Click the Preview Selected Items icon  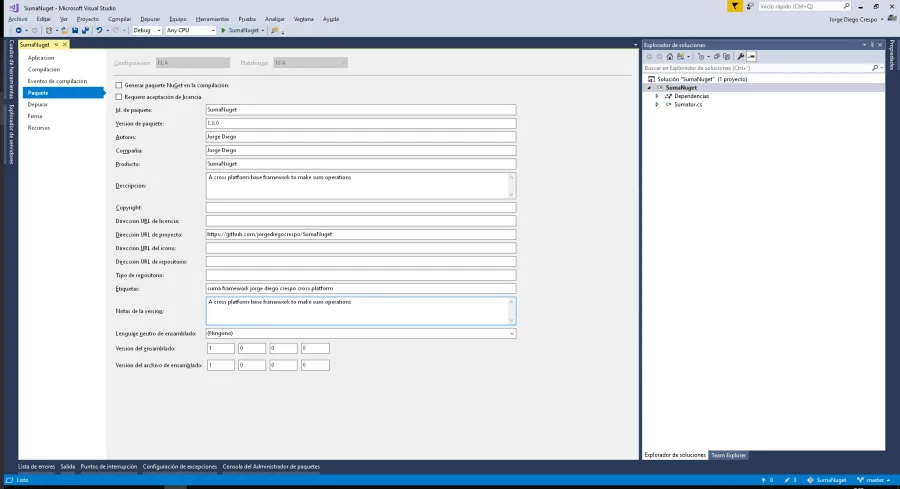(751, 57)
